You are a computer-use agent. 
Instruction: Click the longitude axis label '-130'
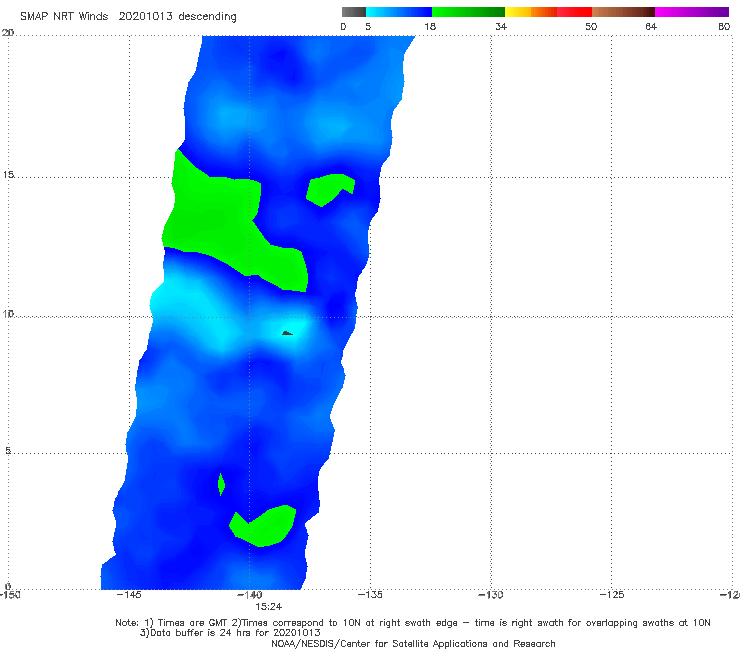point(491,595)
